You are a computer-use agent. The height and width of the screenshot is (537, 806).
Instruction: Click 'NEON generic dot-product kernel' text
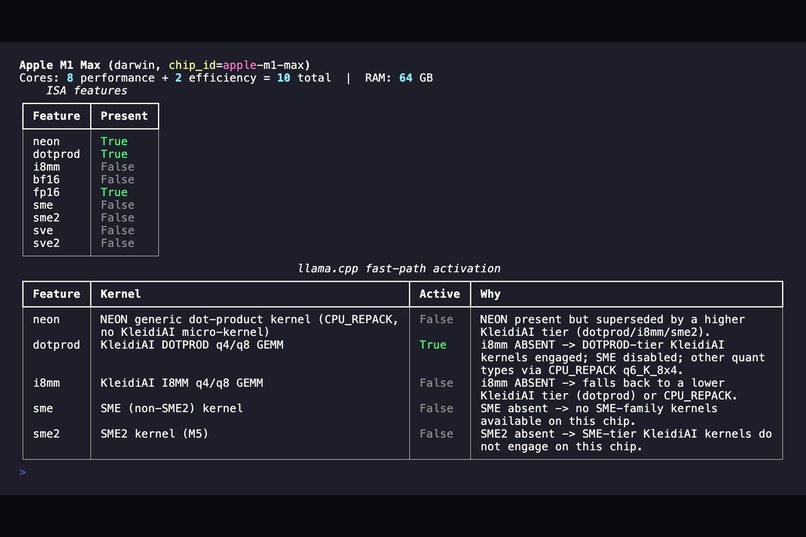click(206, 320)
